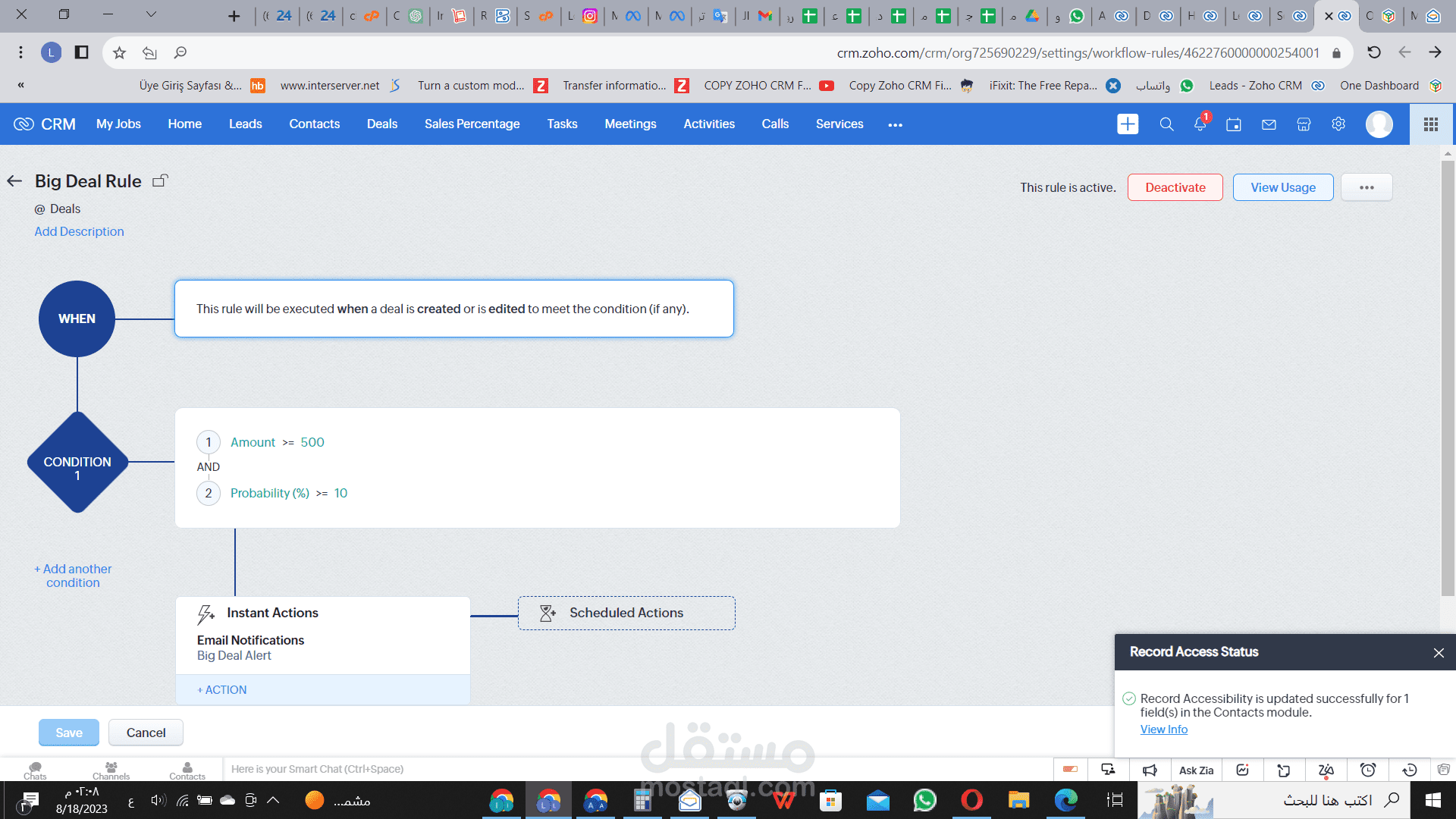
Task: Open the notifications bell icon
Action: click(1200, 124)
